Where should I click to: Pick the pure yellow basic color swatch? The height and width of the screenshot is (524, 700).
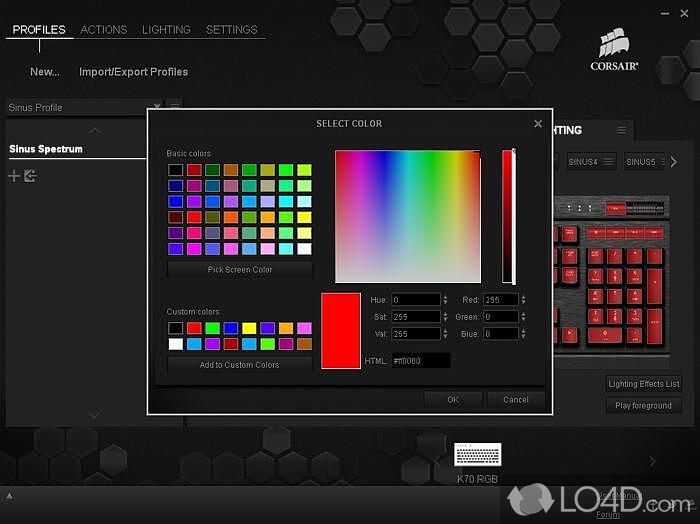tap(304, 217)
